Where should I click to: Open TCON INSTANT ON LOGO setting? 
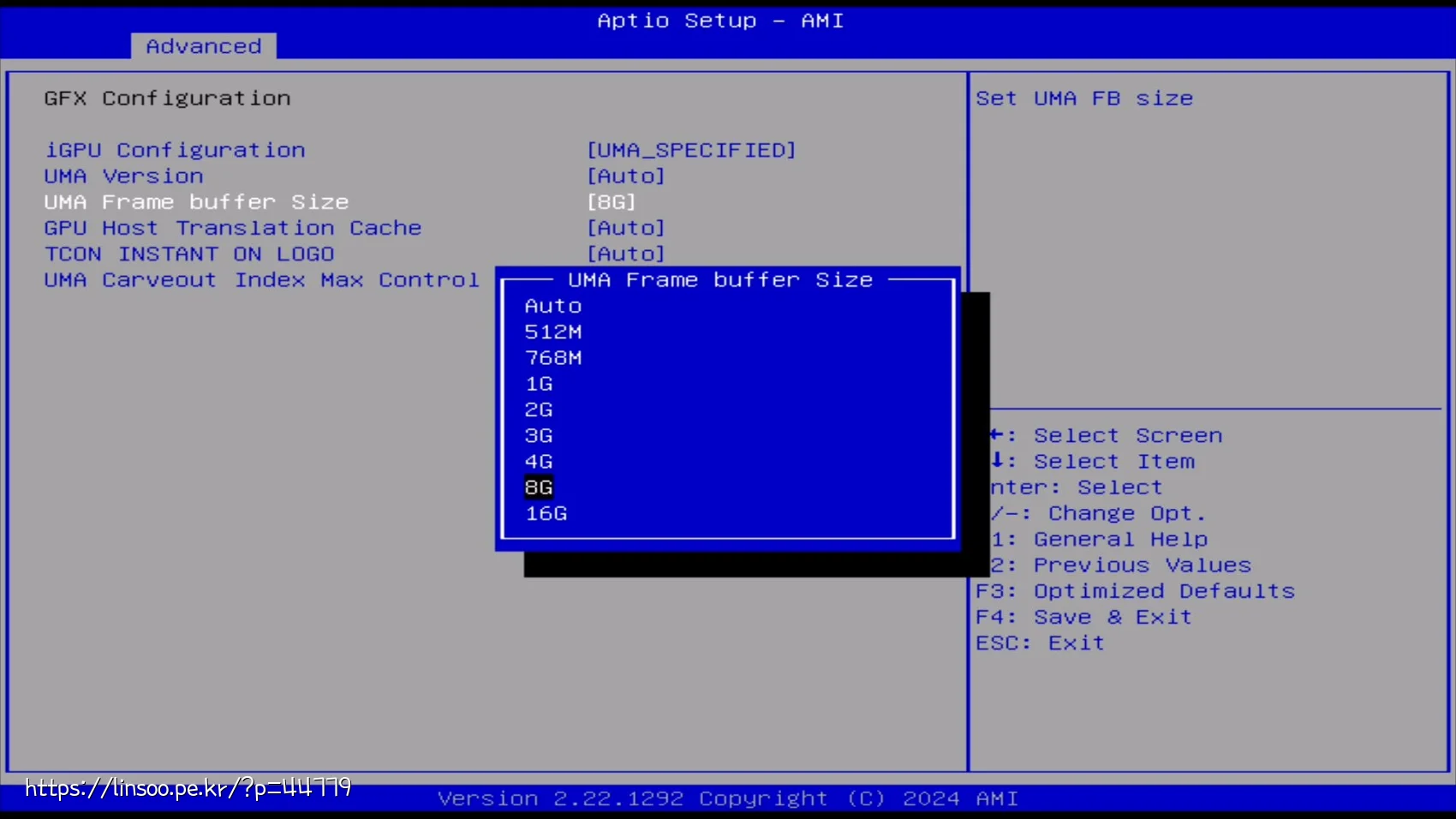189,254
